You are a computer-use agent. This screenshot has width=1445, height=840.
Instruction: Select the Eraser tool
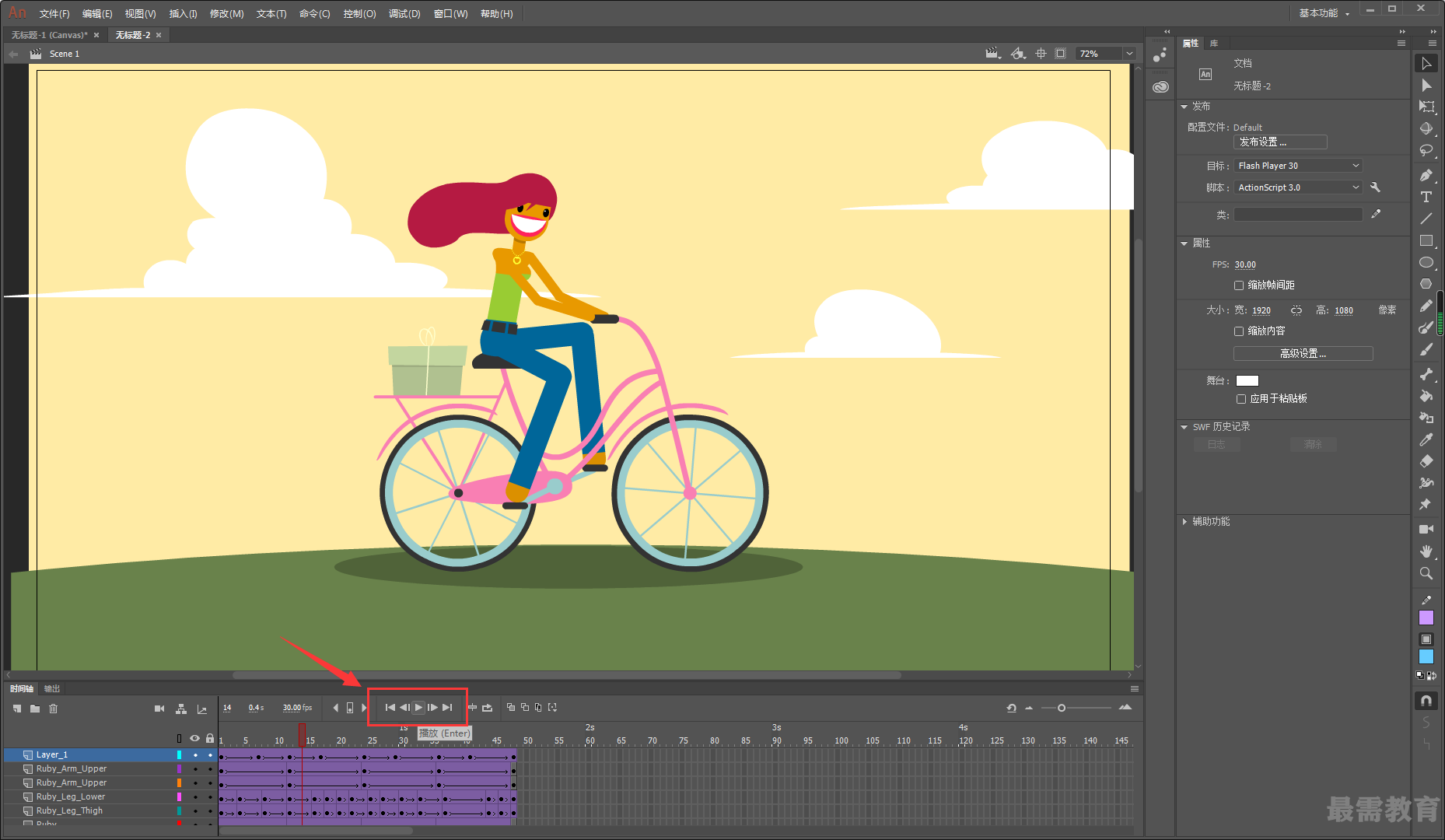pyautogui.click(x=1426, y=462)
